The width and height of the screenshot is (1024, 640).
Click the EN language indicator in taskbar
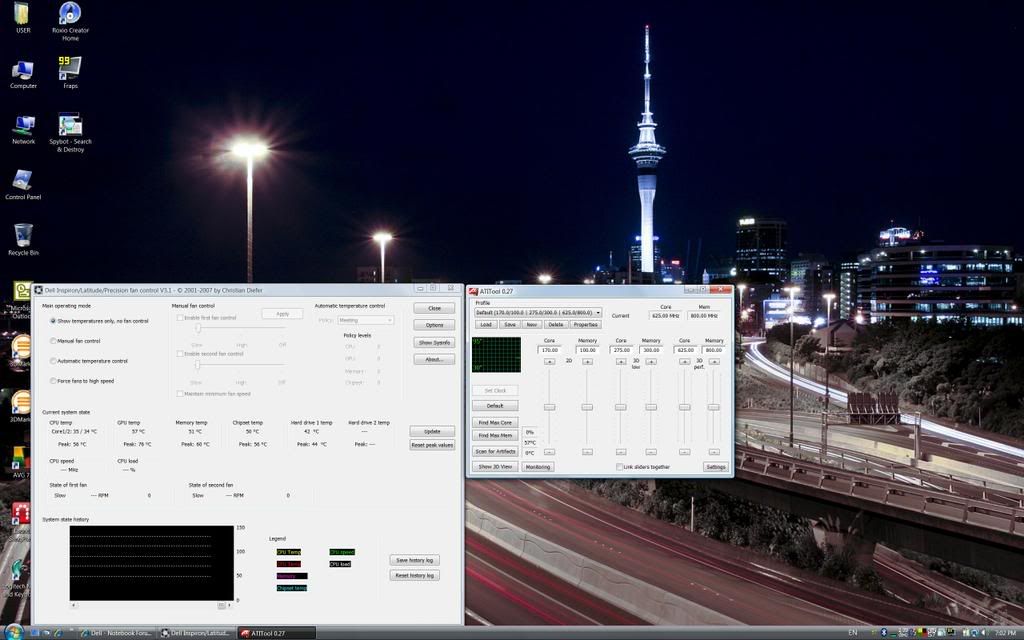coord(852,633)
